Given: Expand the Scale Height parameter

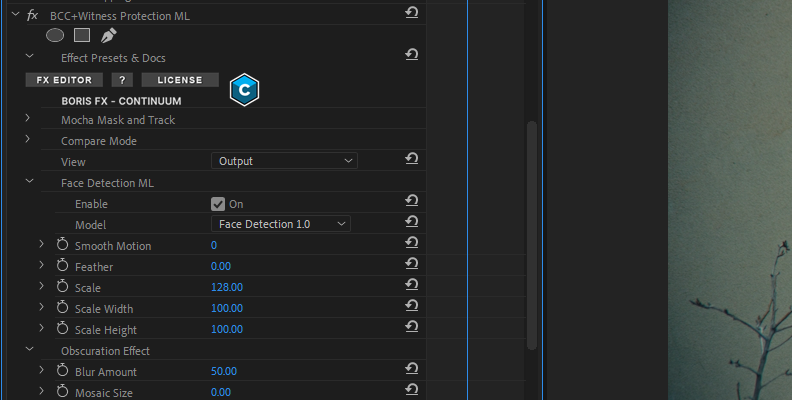Looking at the screenshot, I should point(41,328).
